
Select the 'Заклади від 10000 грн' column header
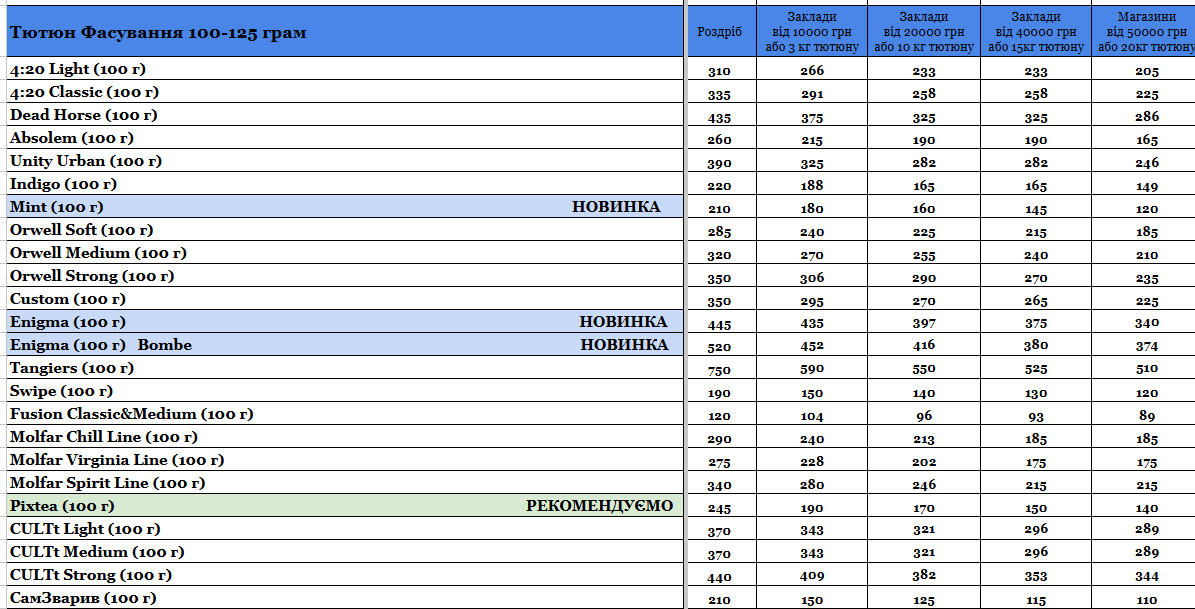coord(812,31)
